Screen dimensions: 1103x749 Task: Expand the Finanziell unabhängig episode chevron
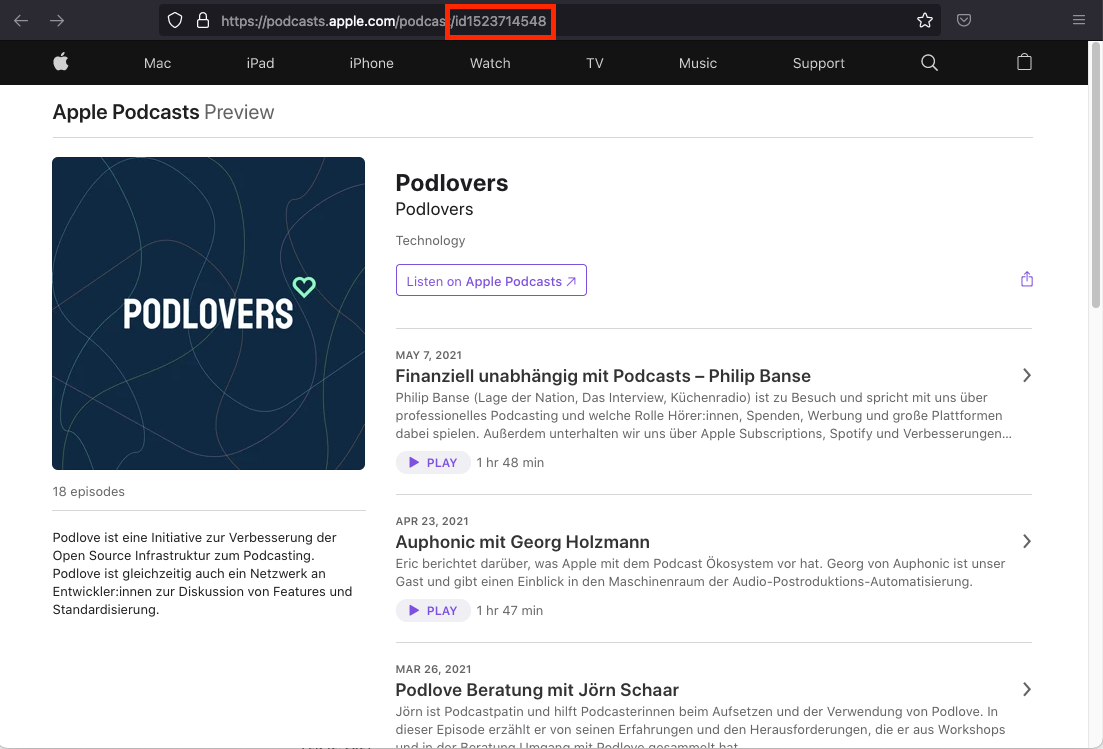tap(1027, 376)
